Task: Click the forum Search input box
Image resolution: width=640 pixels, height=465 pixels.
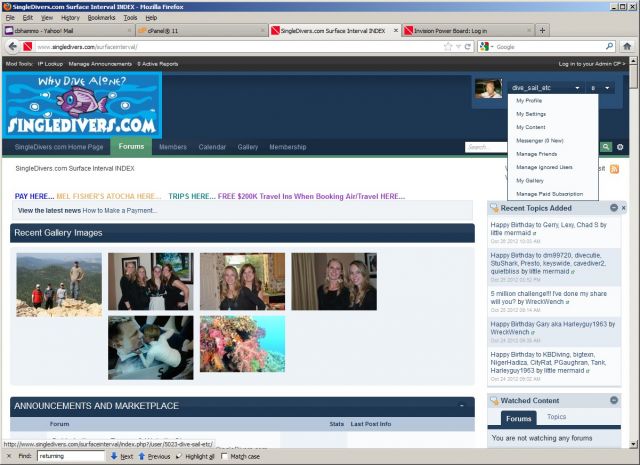Action: point(486,147)
